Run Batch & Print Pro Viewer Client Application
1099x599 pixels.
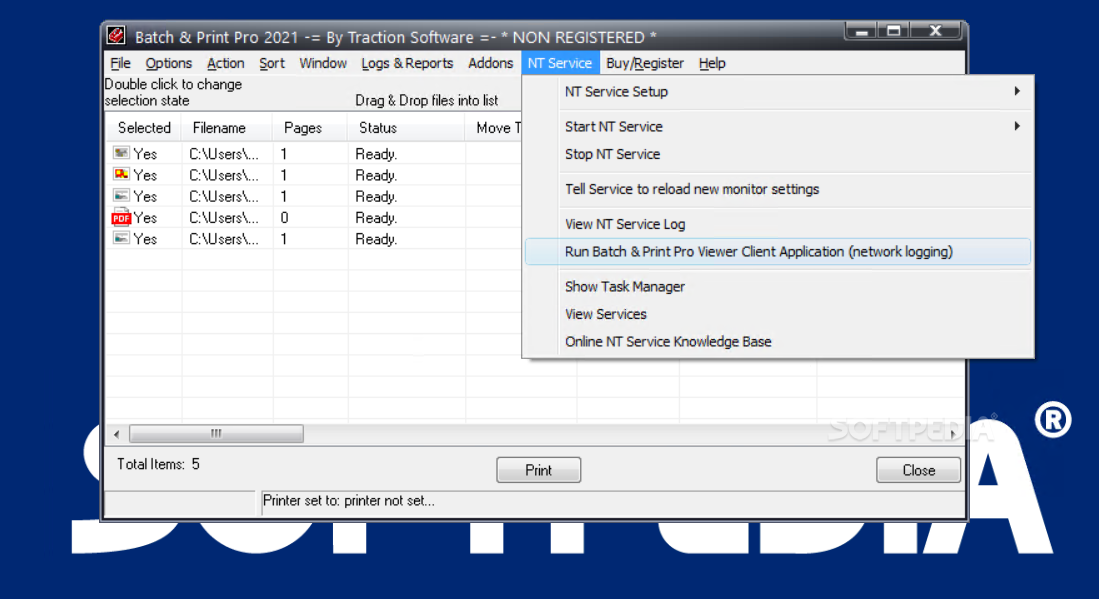(x=778, y=252)
